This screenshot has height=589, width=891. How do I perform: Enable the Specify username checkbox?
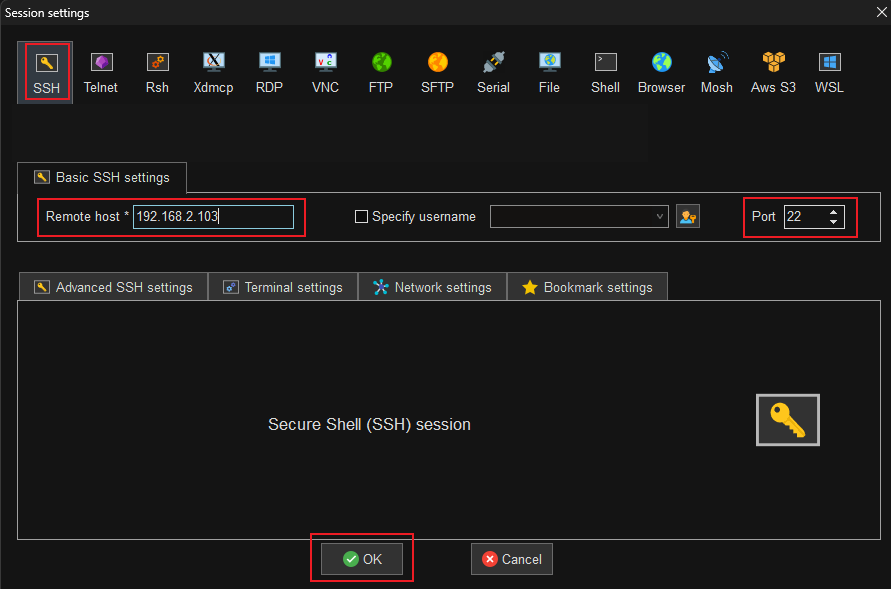pos(361,216)
